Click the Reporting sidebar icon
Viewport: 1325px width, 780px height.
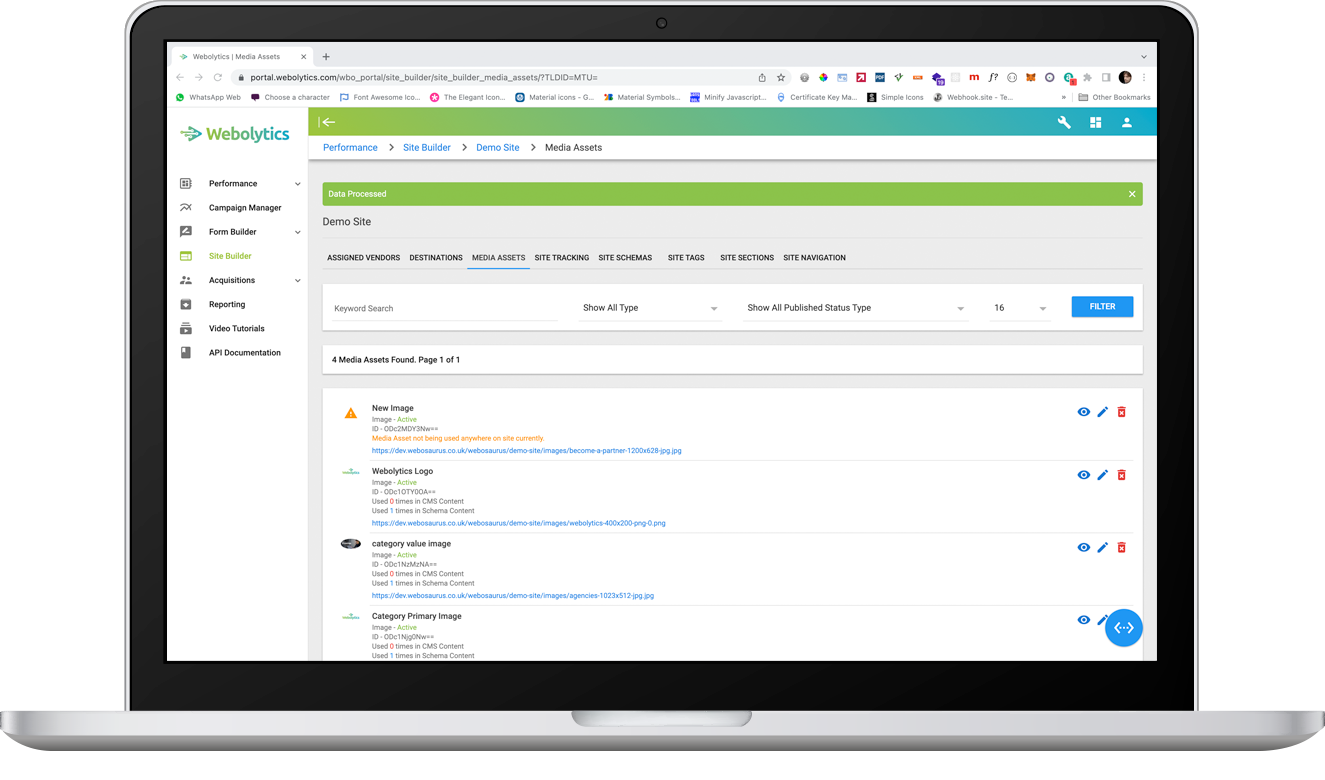coord(185,304)
